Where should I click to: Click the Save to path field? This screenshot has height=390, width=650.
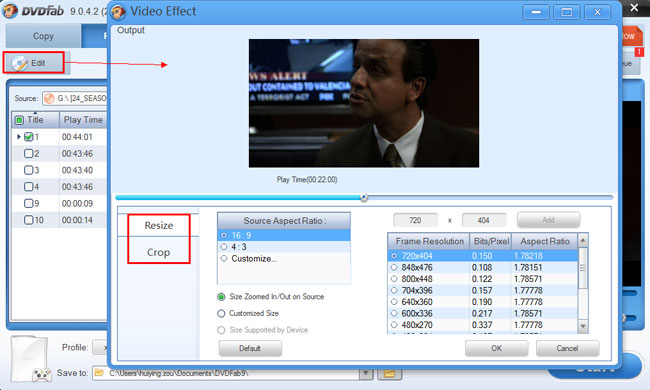[x=226, y=373]
